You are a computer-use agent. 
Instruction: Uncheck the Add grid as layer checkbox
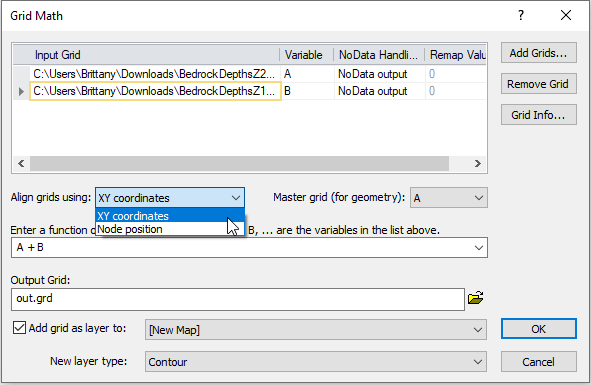point(19,327)
